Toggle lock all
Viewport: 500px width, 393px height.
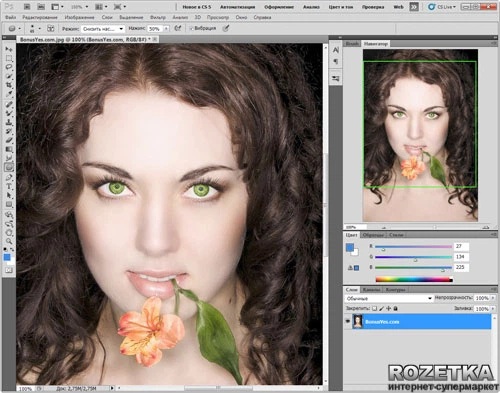pos(396,309)
